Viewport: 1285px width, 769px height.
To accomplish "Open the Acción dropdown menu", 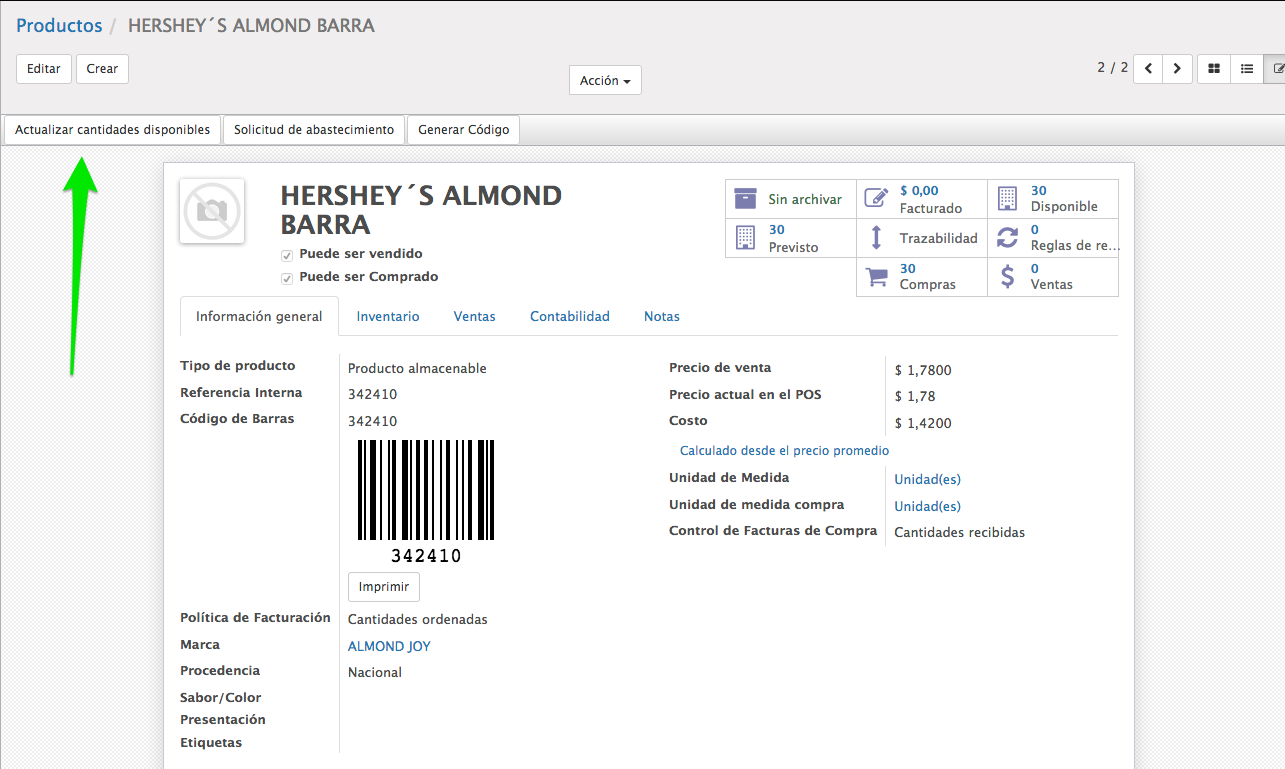I will pyautogui.click(x=605, y=80).
